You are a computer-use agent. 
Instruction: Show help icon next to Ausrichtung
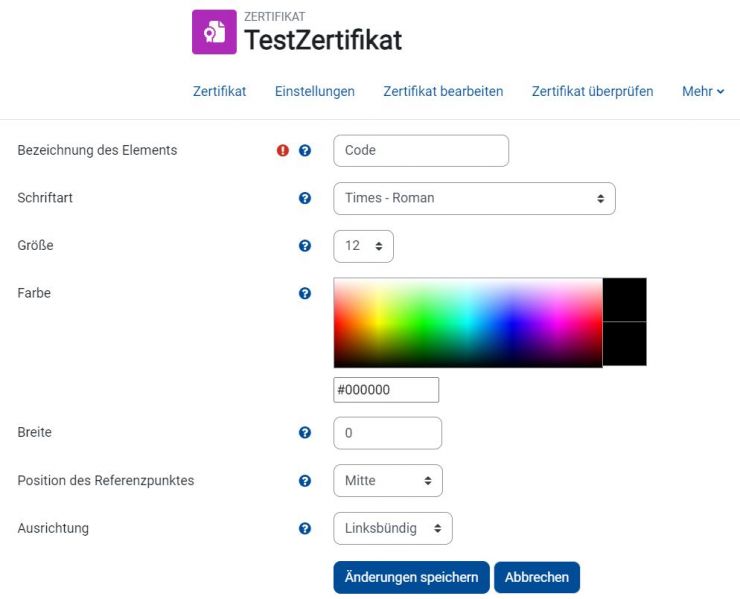[x=305, y=528]
